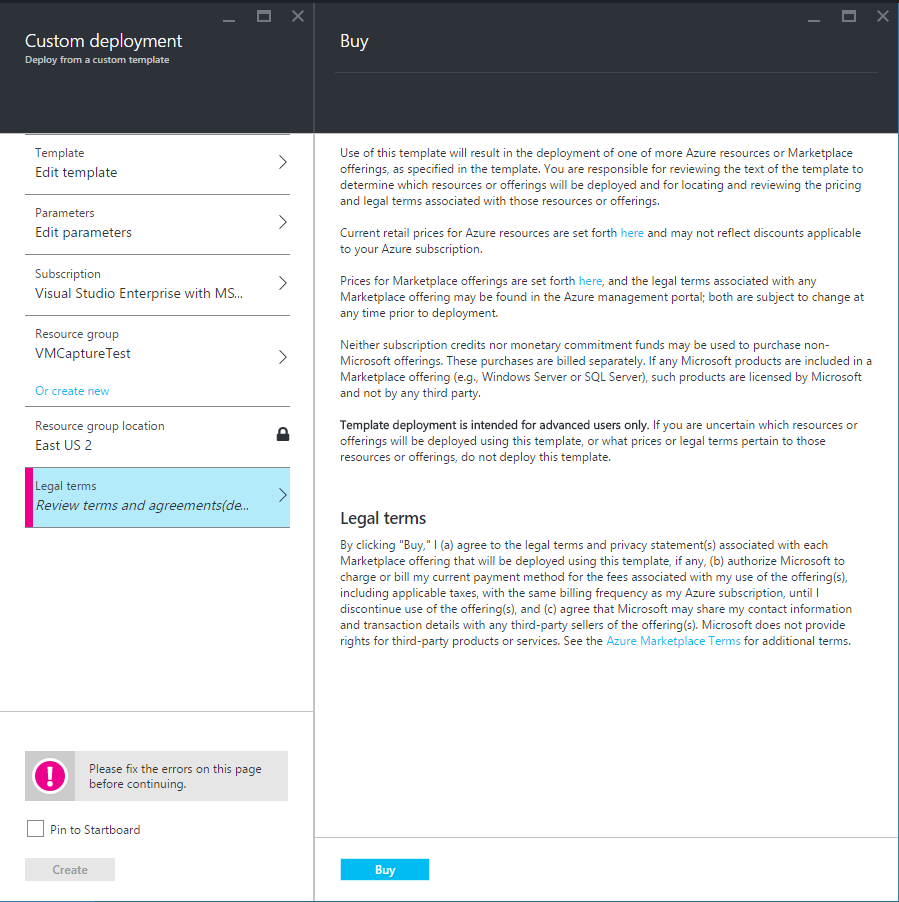Image resolution: width=899 pixels, height=902 pixels.
Task: Select the VMCaptureTest resource group text
Action: (83, 354)
